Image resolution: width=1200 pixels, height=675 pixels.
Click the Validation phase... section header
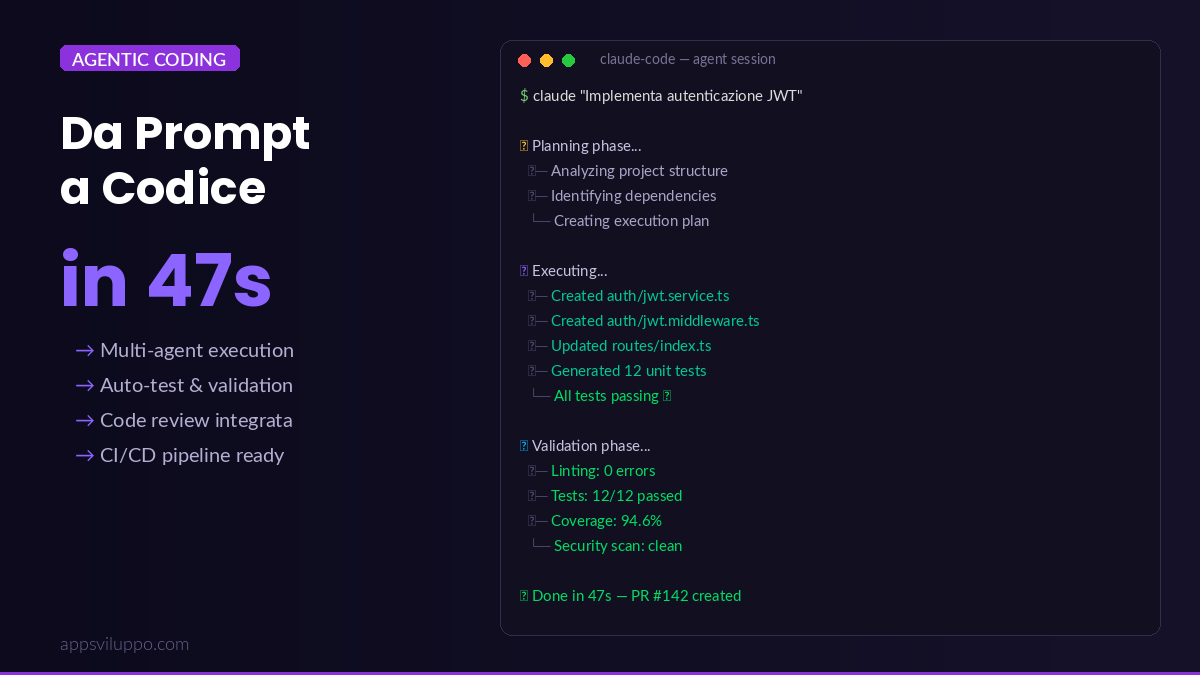(x=590, y=446)
